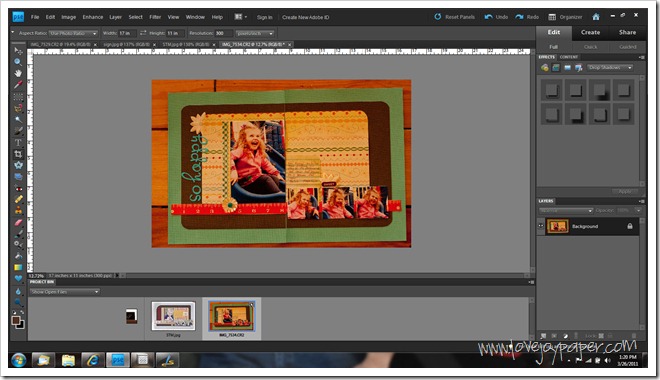Click the Show All icon in Effects

[x=579, y=68]
